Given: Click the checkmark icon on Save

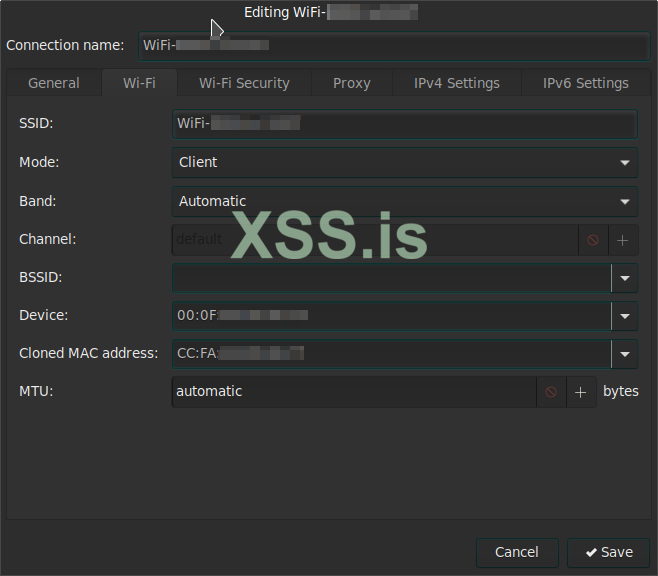Looking at the screenshot, I should click(x=592, y=552).
